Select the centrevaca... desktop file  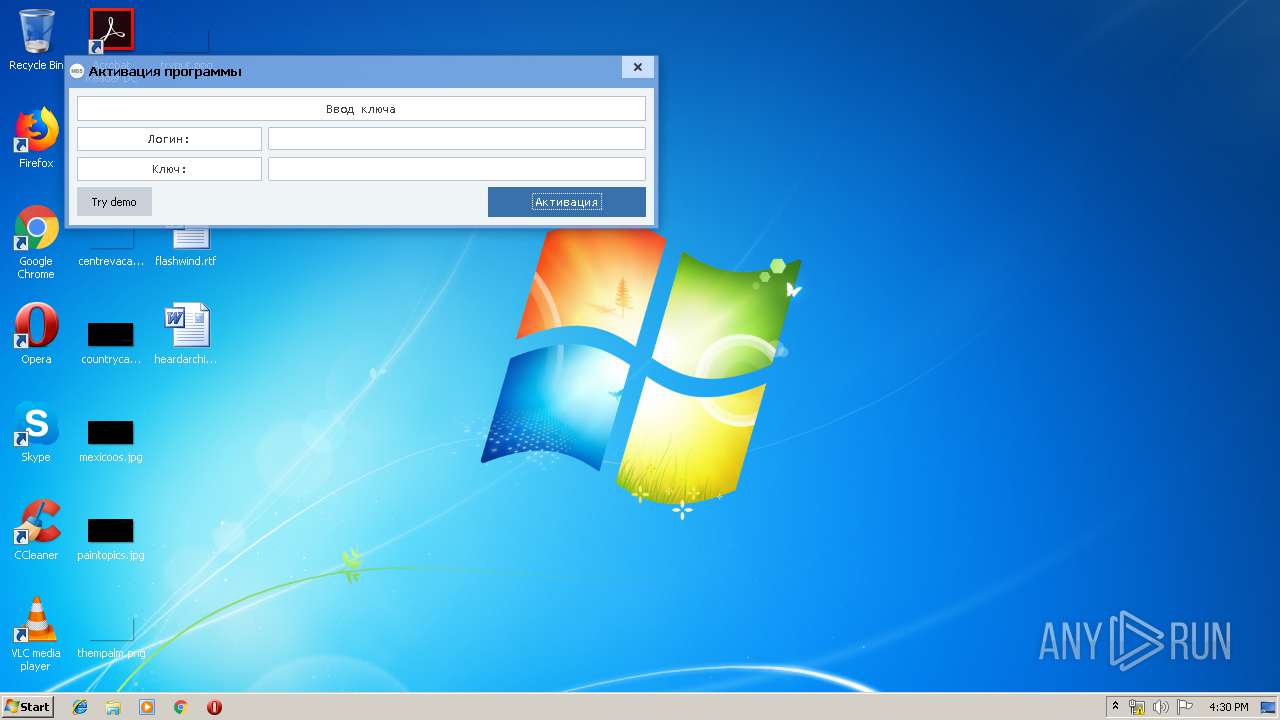tap(111, 248)
